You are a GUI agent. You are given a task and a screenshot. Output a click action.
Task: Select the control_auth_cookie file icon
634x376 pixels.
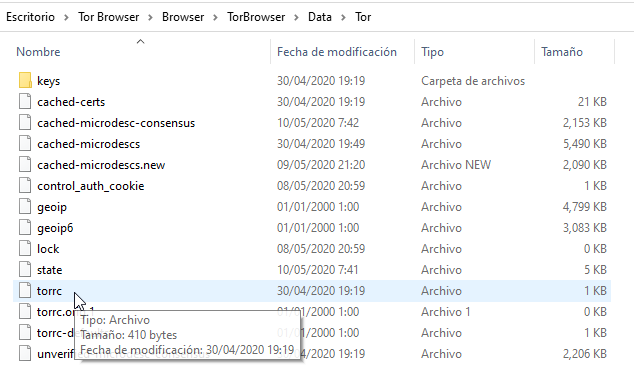pos(25,186)
